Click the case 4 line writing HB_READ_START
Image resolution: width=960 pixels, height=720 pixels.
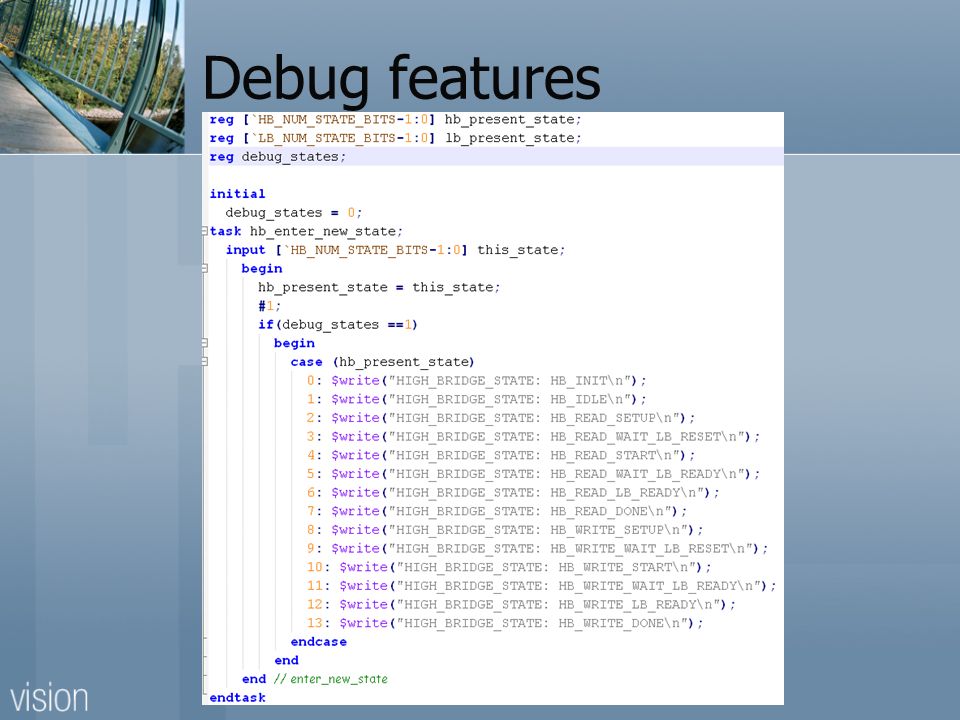tap(501, 455)
